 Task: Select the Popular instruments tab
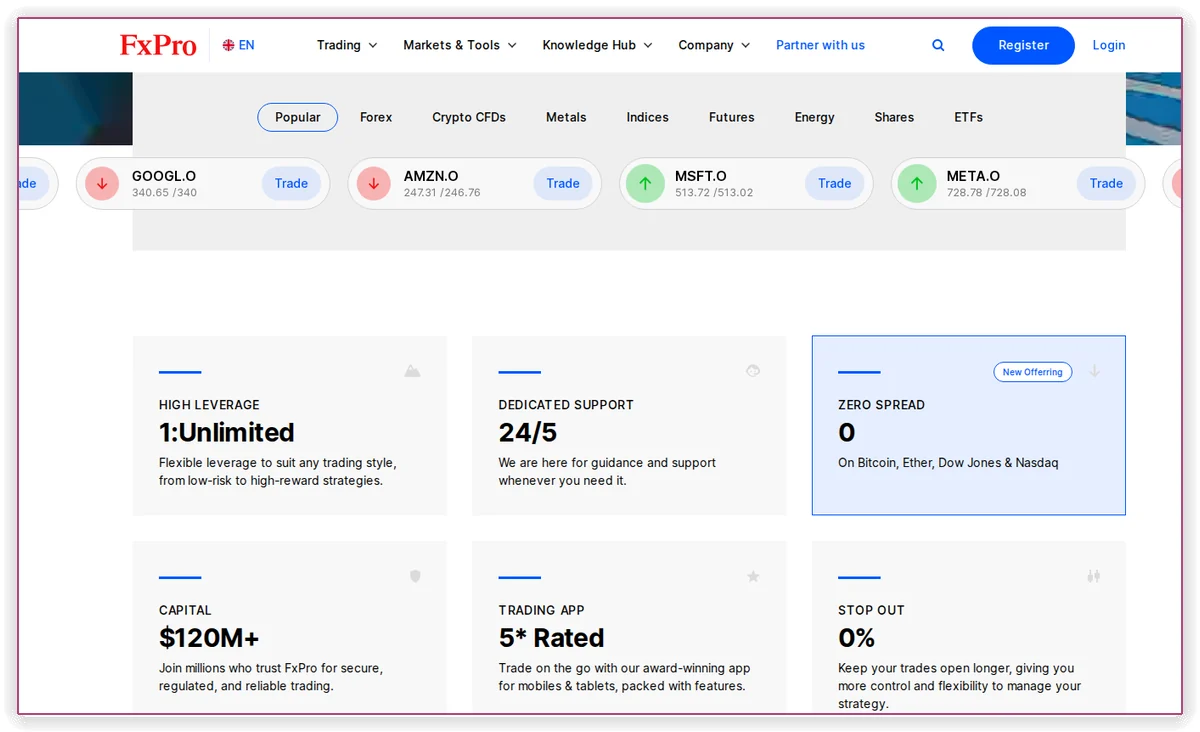click(298, 117)
